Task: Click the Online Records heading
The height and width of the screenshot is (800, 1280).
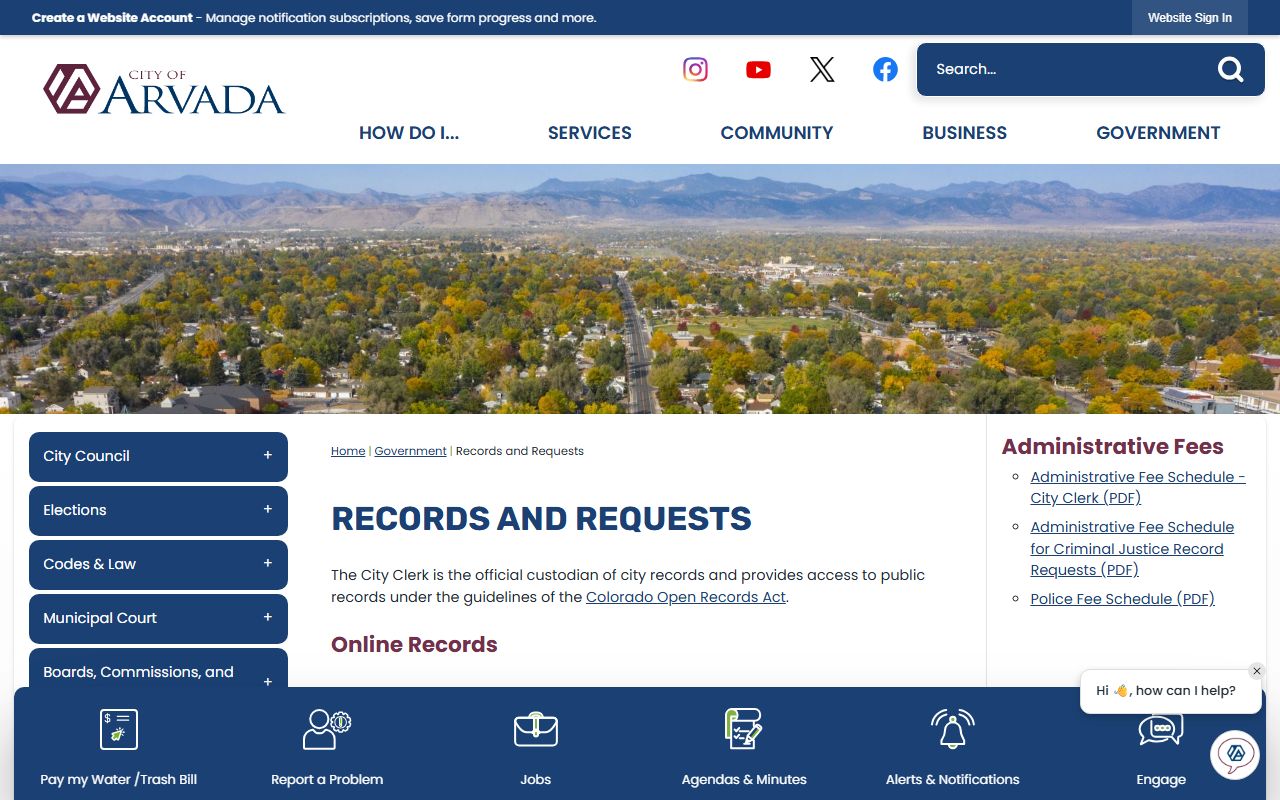Action: [x=414, y=645]
